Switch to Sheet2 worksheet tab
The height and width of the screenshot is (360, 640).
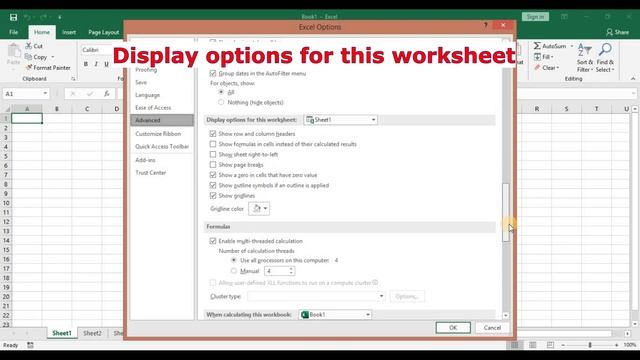click(92, 333)
